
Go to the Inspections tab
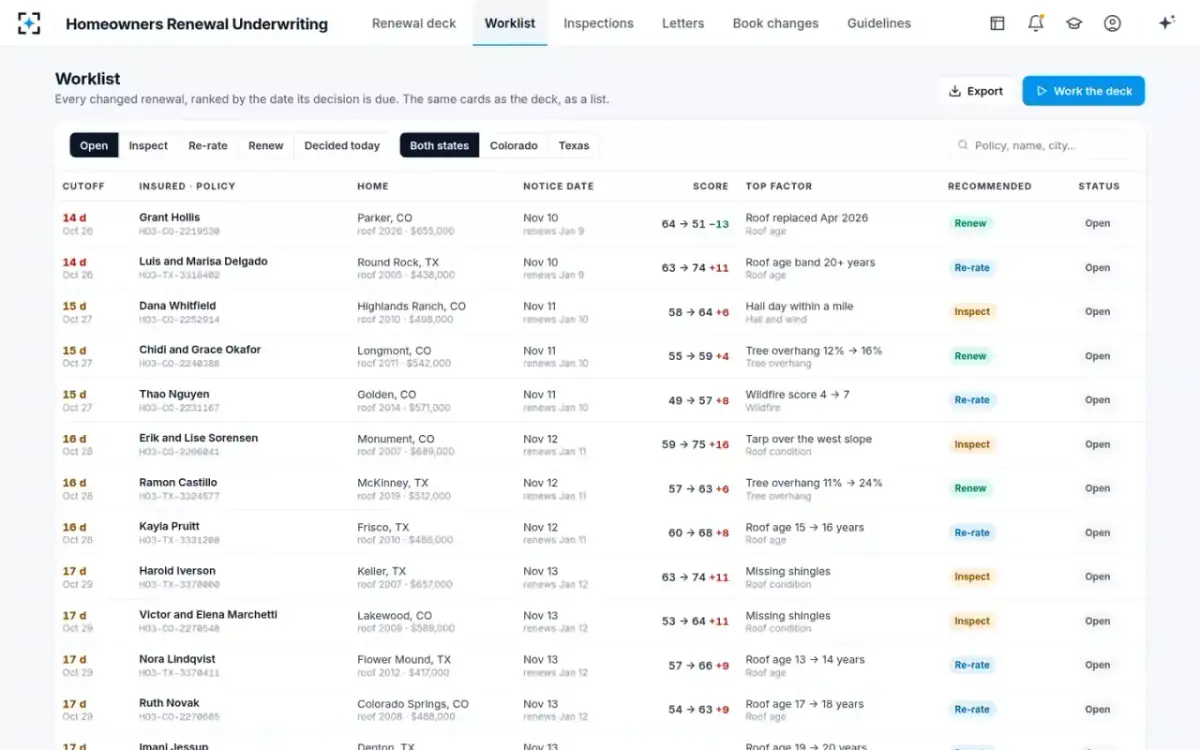(x=598, y=23)
